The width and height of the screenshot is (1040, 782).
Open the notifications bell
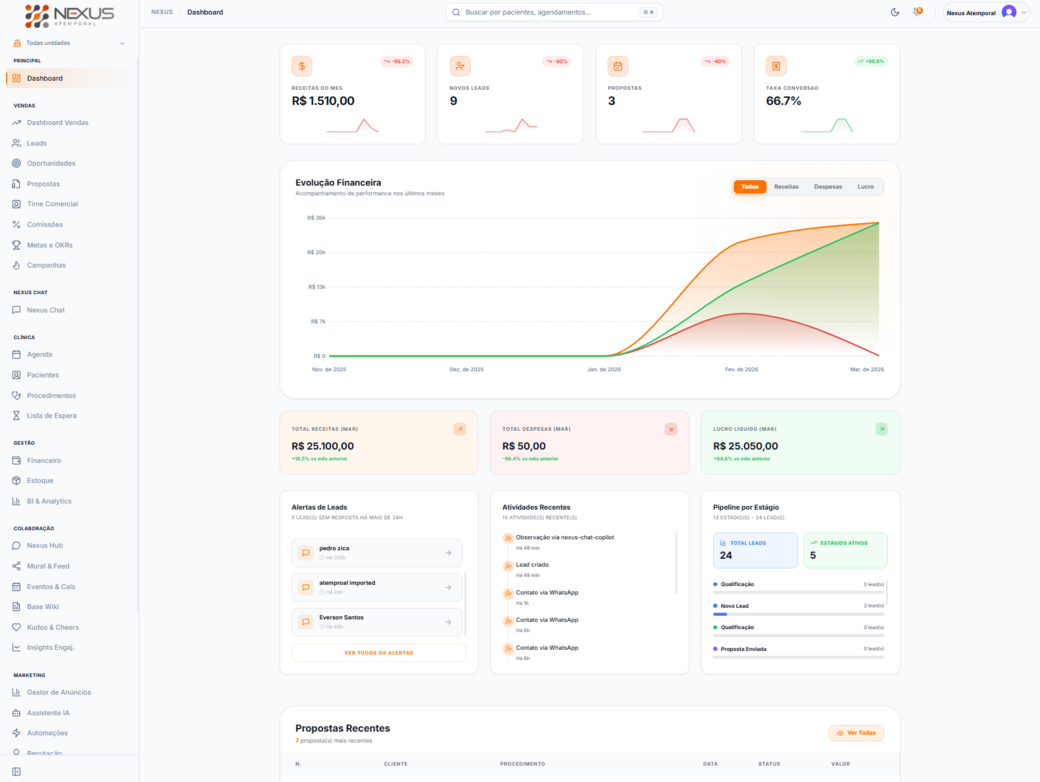(x=917, y=12)
